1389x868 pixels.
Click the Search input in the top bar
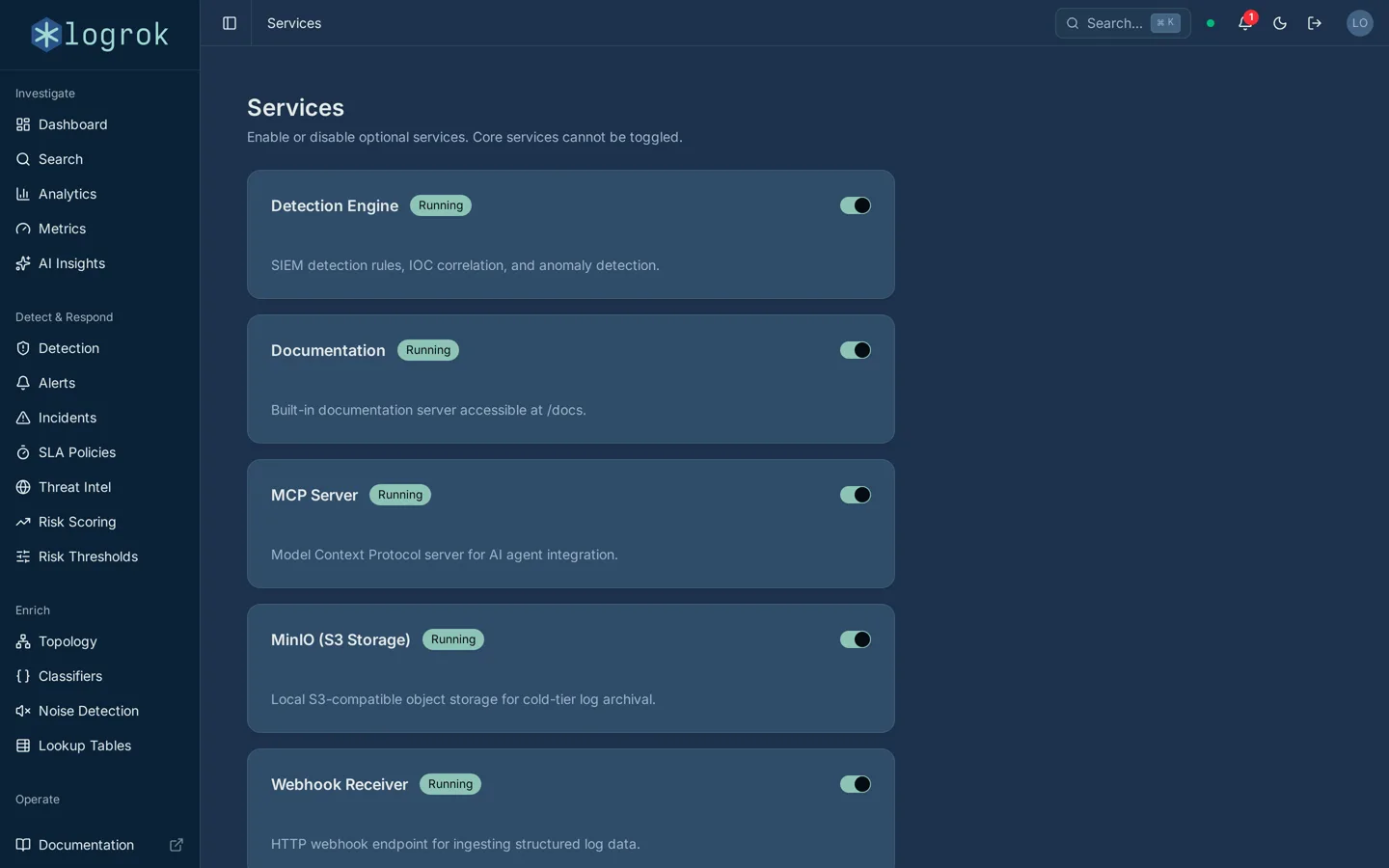[1123, 23]
